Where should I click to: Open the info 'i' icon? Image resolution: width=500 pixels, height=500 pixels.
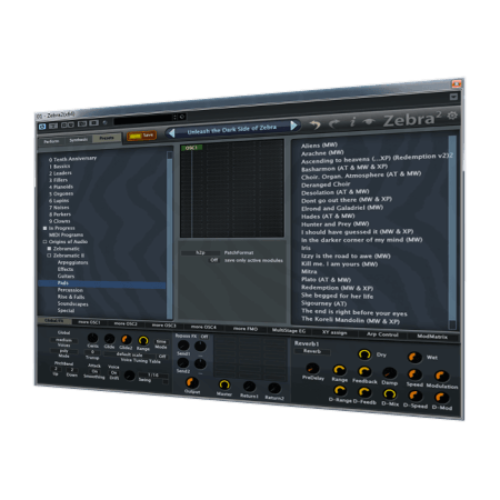point(353,122)
